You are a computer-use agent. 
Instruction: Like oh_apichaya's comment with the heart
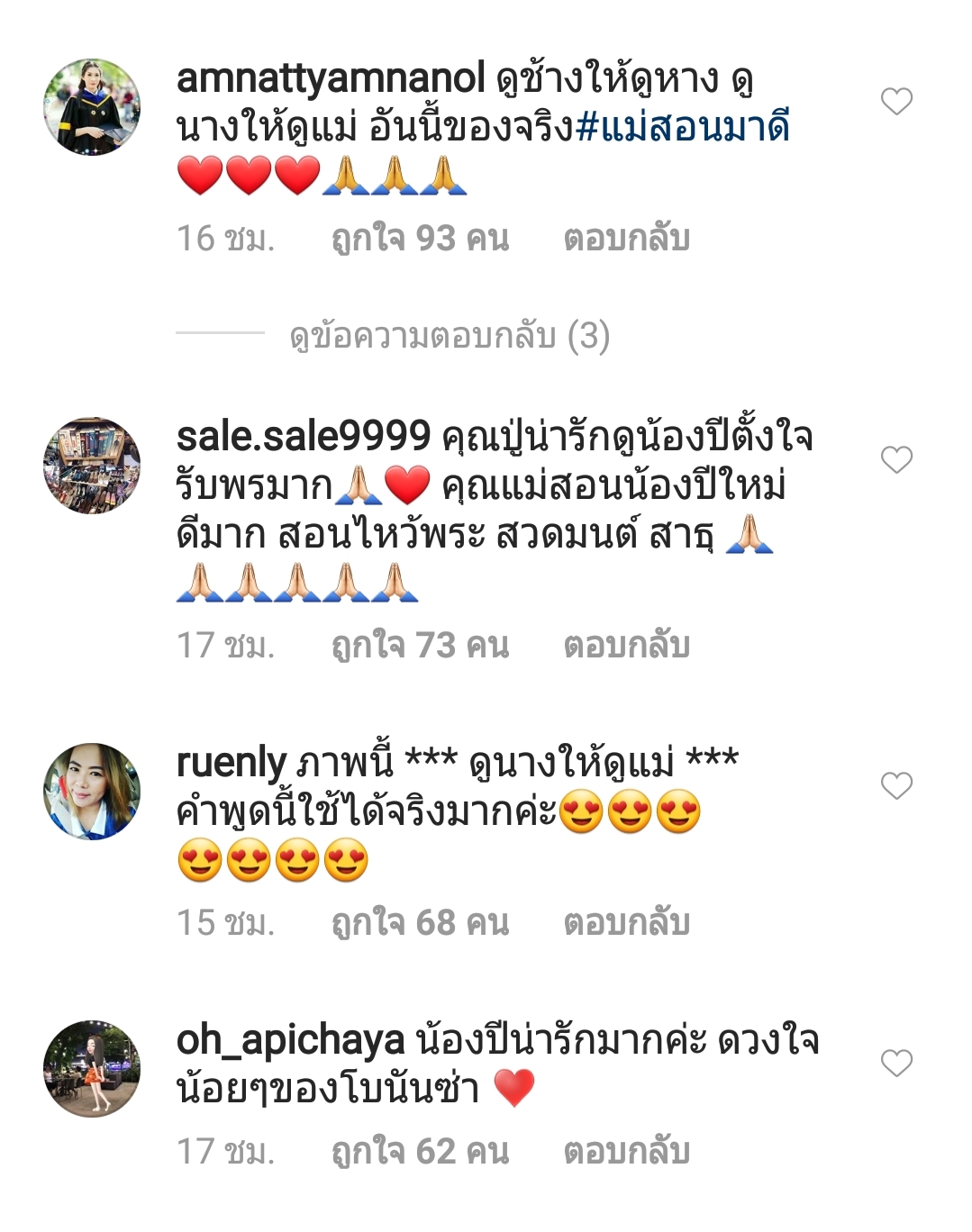pos(896,1064)
